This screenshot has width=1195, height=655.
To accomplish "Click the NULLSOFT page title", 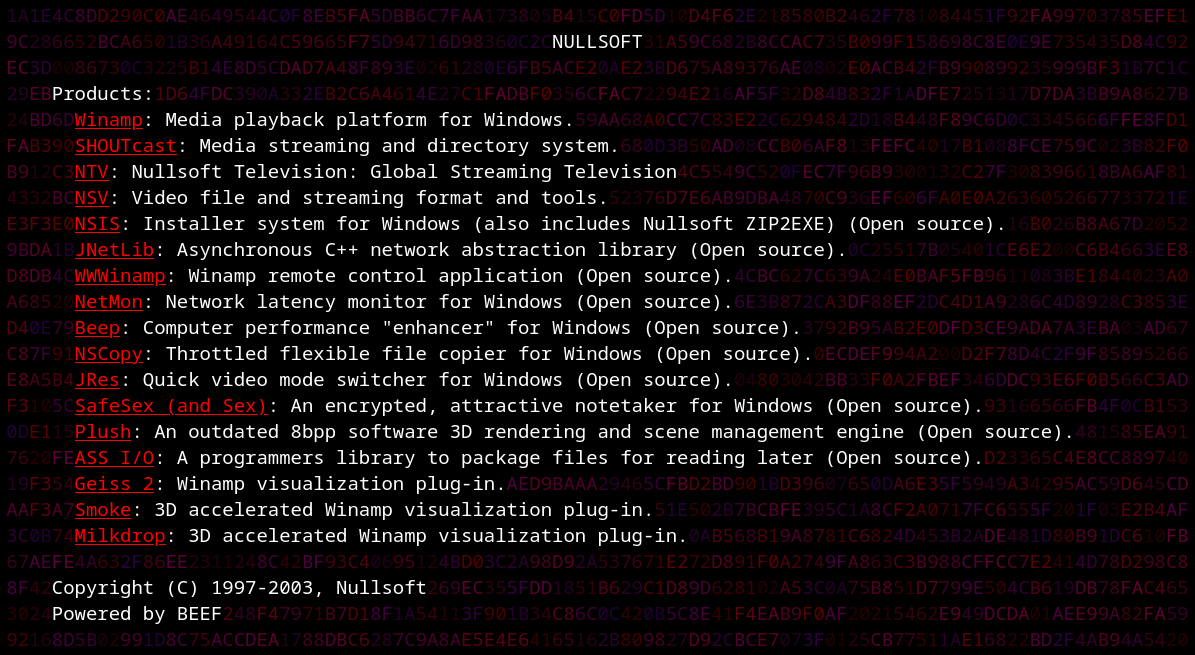I will [597, 42].
